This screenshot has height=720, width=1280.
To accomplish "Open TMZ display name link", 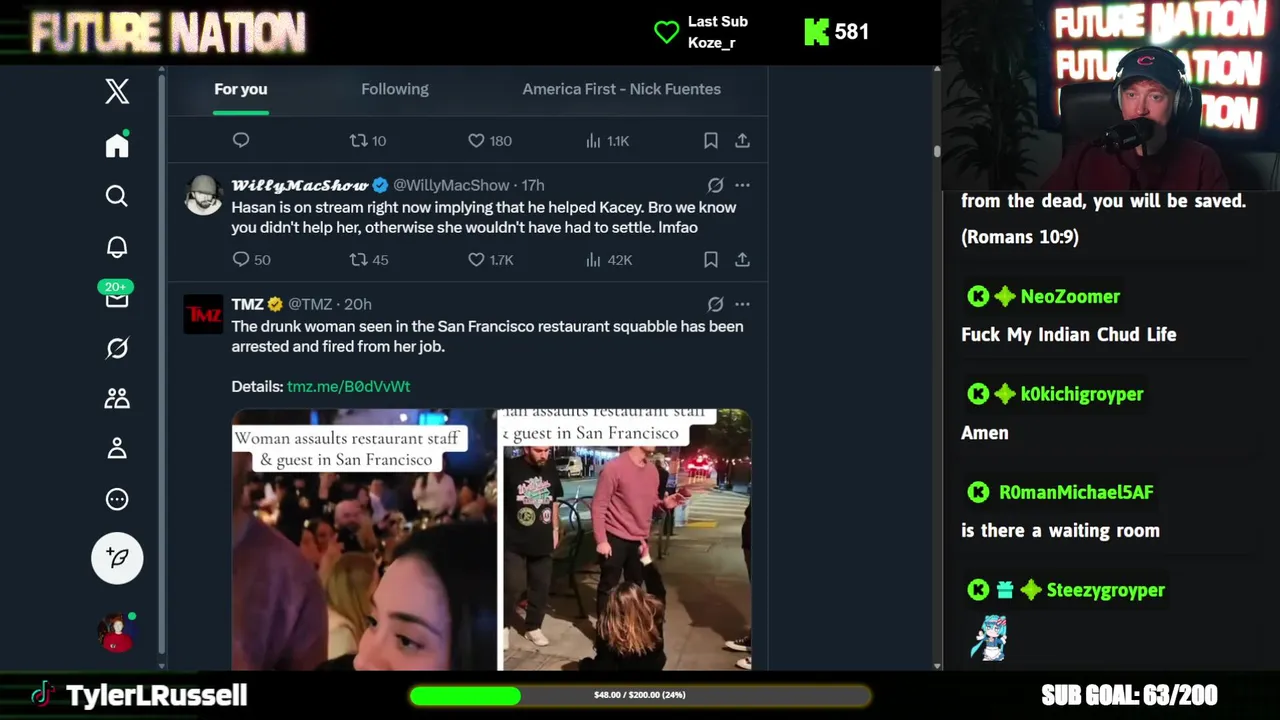I will [247, 304].
